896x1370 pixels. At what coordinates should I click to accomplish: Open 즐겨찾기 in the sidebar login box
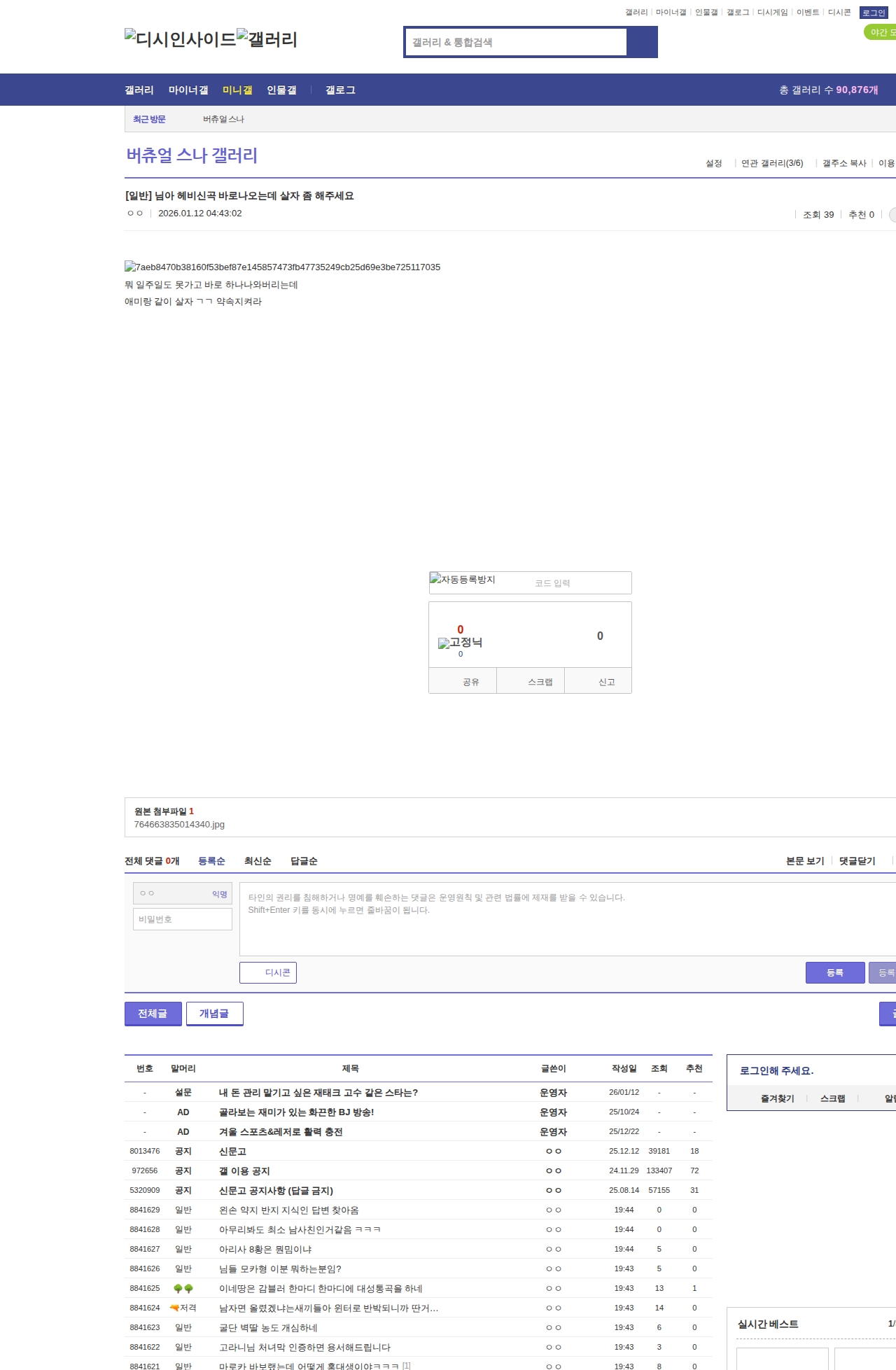coord(777,1098)
